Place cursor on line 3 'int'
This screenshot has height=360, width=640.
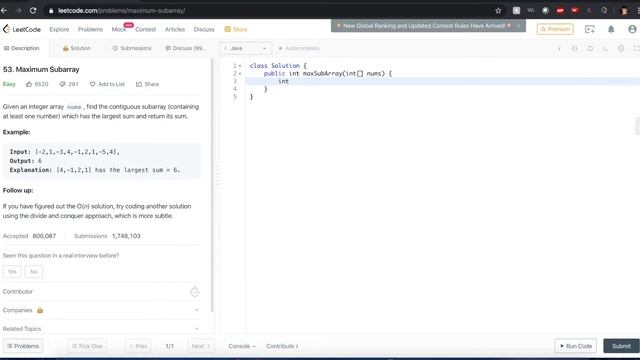283,81
